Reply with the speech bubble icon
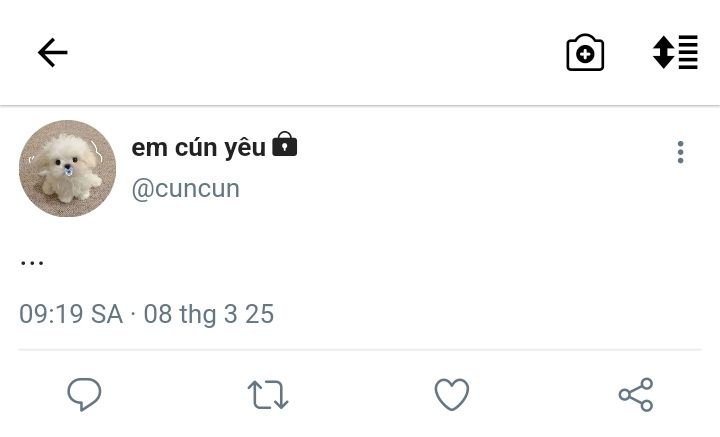This screenshot has width=720, height=437. 84,394
